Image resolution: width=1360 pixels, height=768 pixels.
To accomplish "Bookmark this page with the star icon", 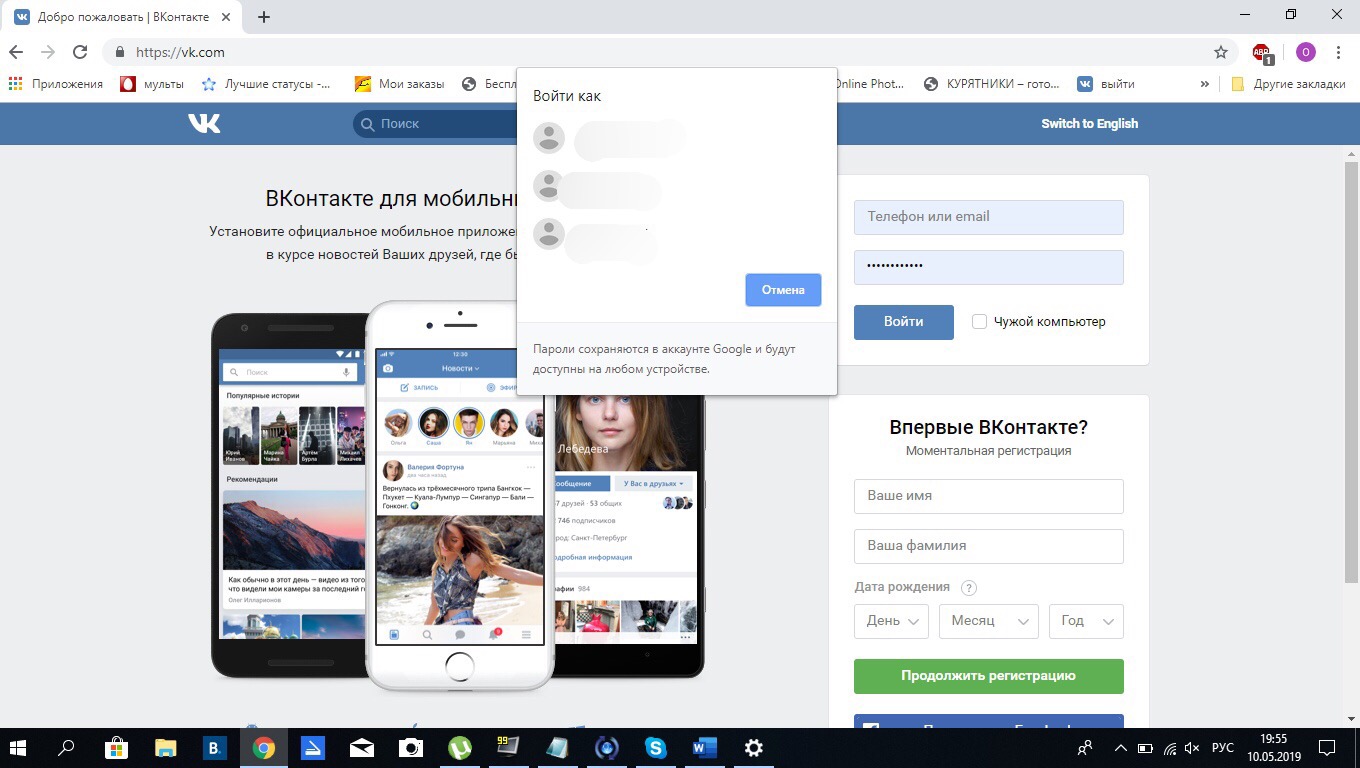I will click(x=1220, y=52).
